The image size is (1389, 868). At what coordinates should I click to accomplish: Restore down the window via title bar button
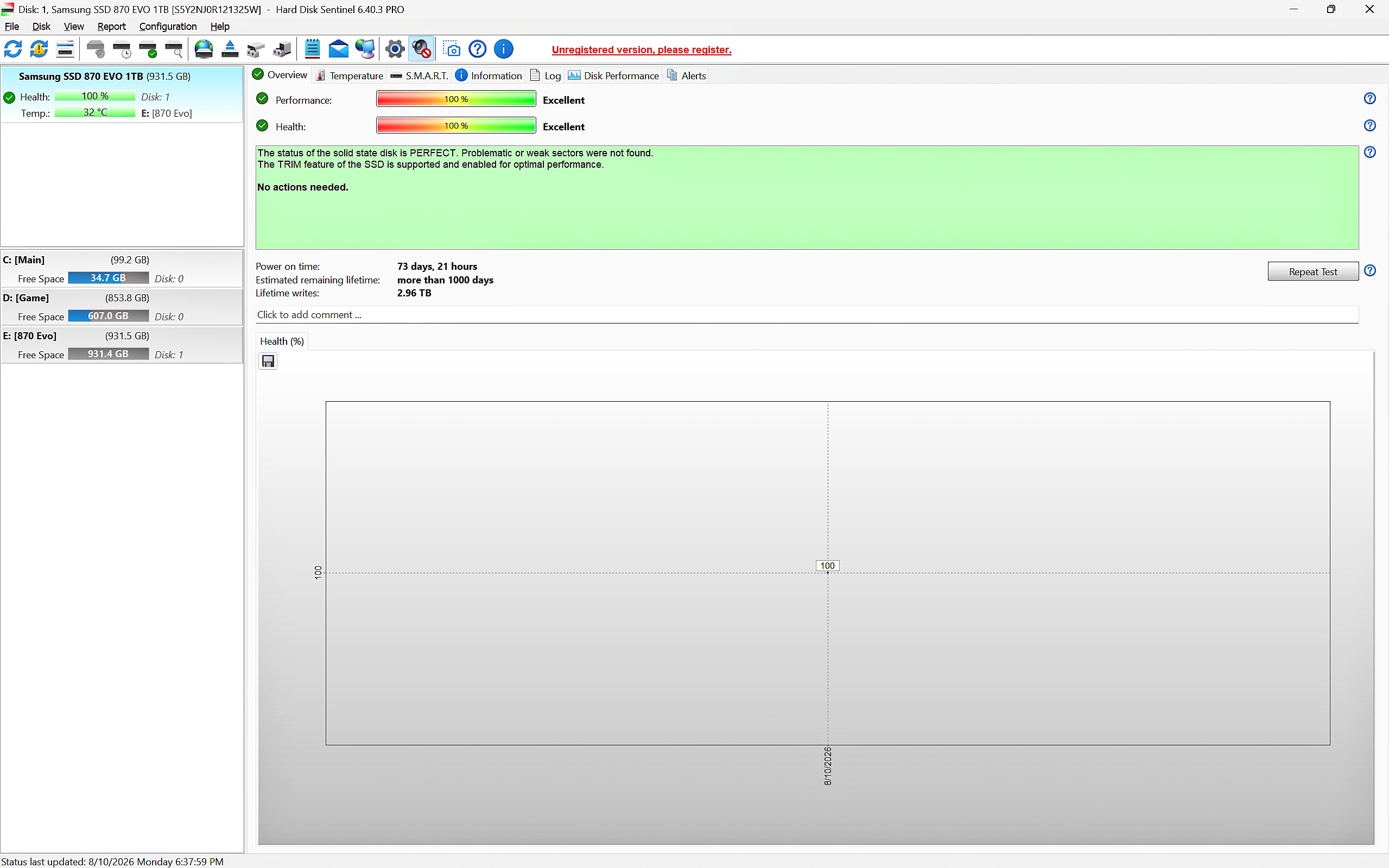pos(1331,9)
